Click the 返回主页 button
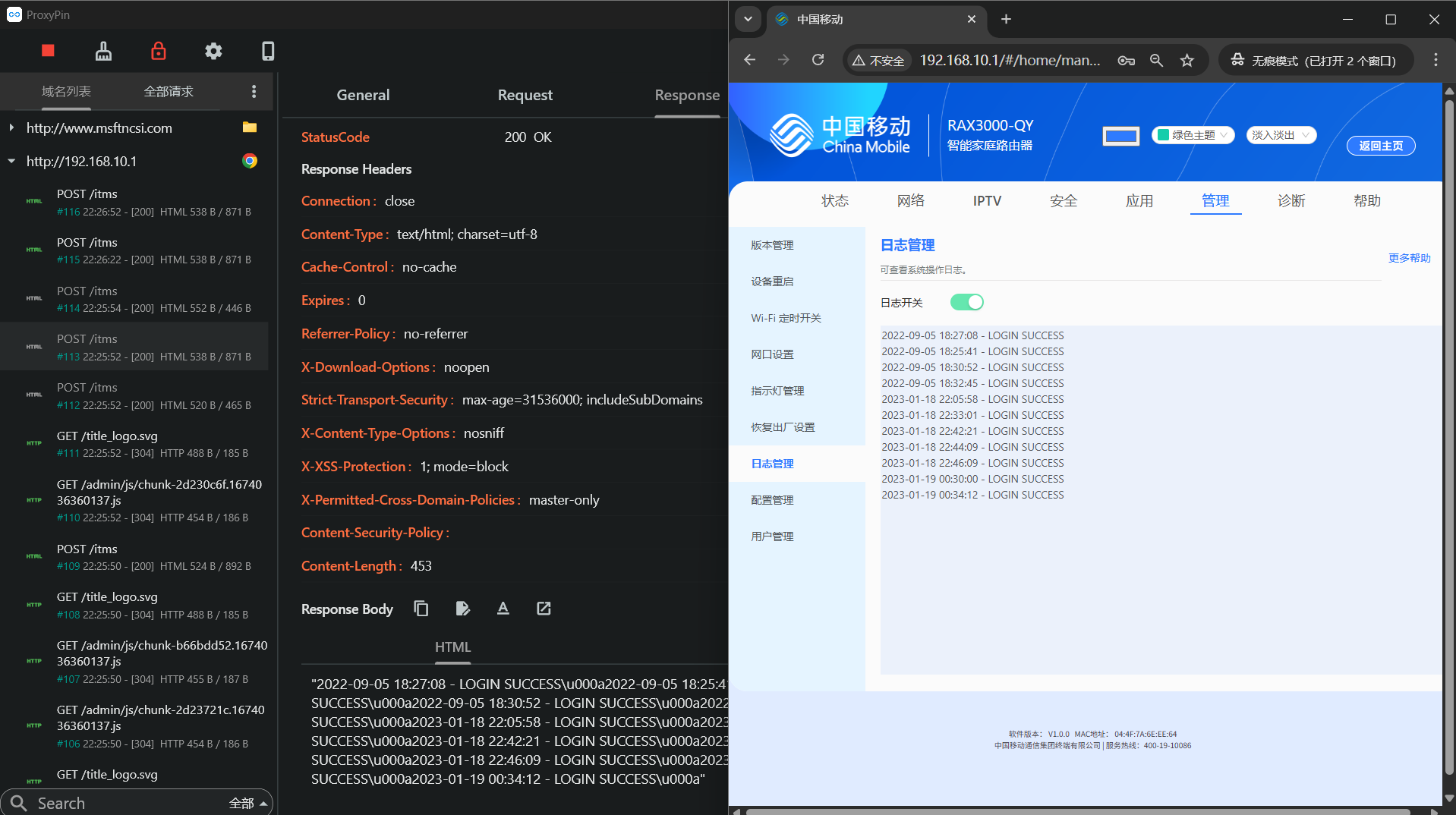1456x815 pixels. click(x=1380, y=146)
